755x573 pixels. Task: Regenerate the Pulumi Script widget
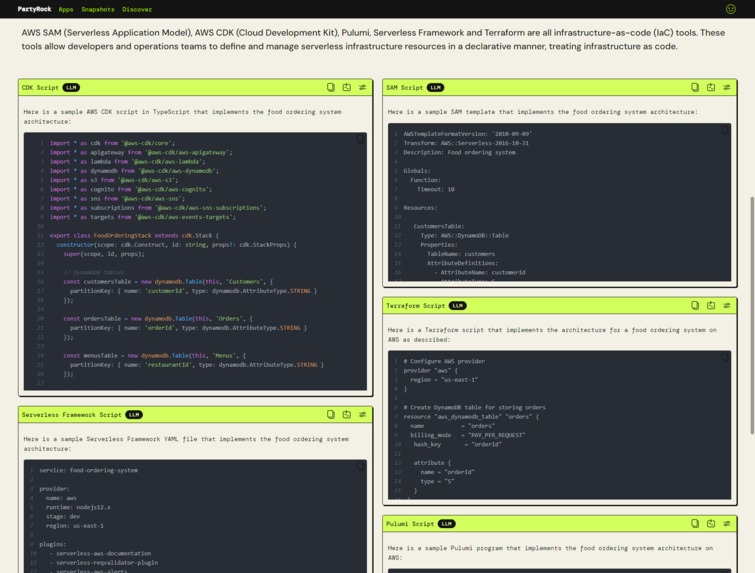point(711,523)
